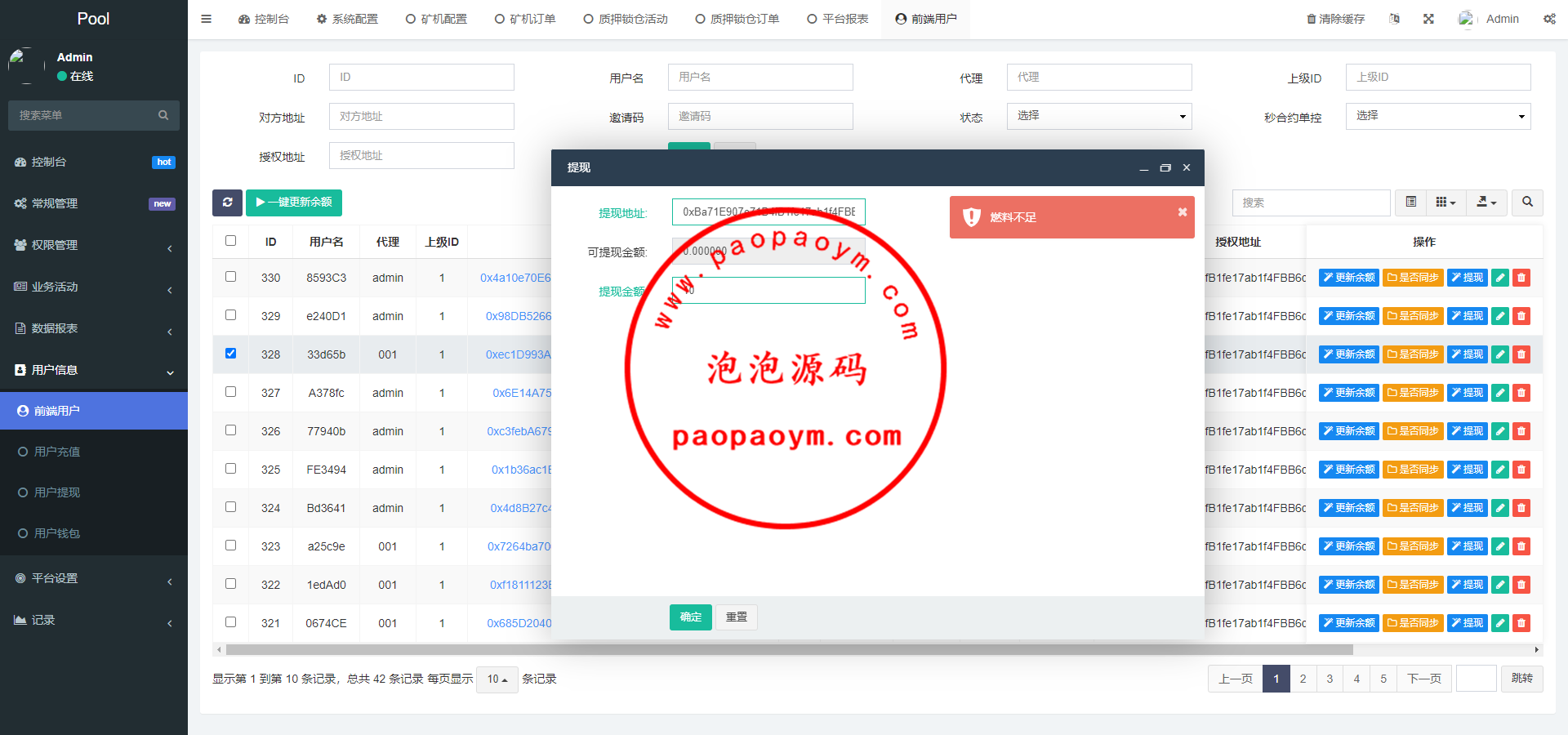The width and height of the screenshot is (1568, 735).
Task: Click the fullscreen expand icon in top bar
Action: click(1428, 19)
